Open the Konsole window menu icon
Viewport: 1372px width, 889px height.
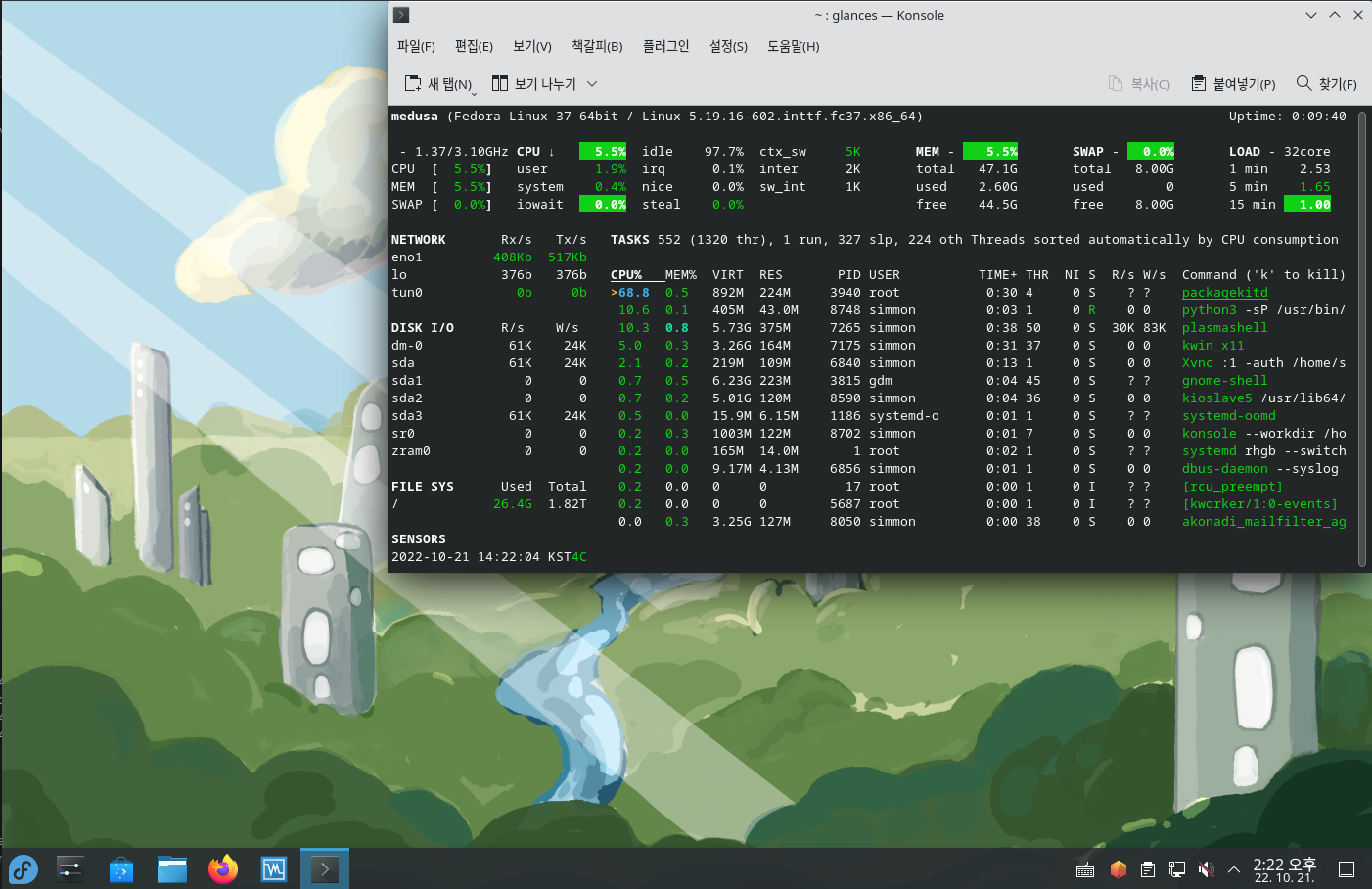[x=401, y=15]
